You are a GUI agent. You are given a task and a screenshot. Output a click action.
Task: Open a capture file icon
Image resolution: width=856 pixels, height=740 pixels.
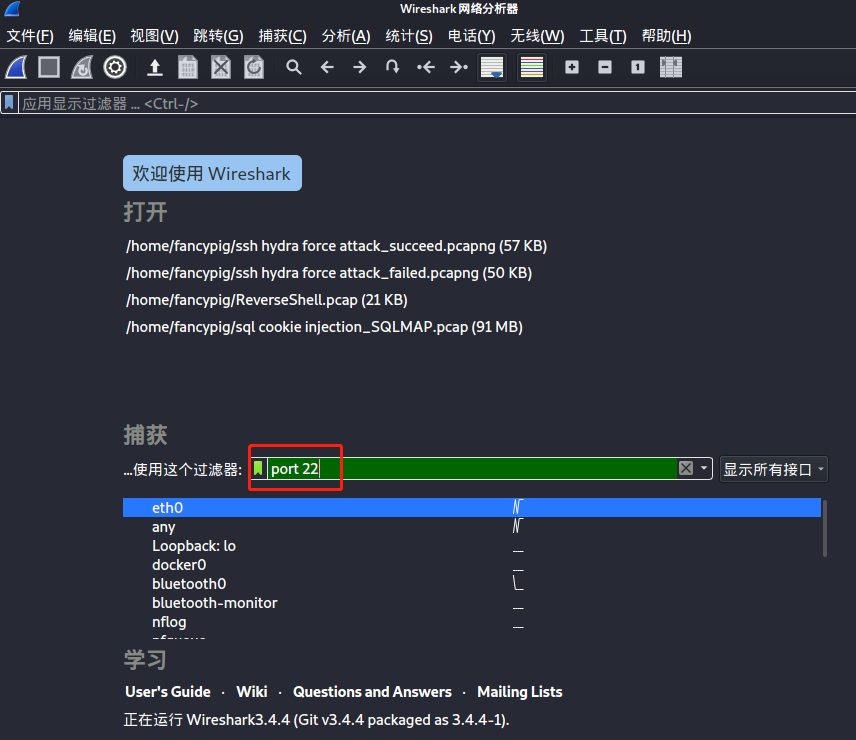click(x=155, y=68)
